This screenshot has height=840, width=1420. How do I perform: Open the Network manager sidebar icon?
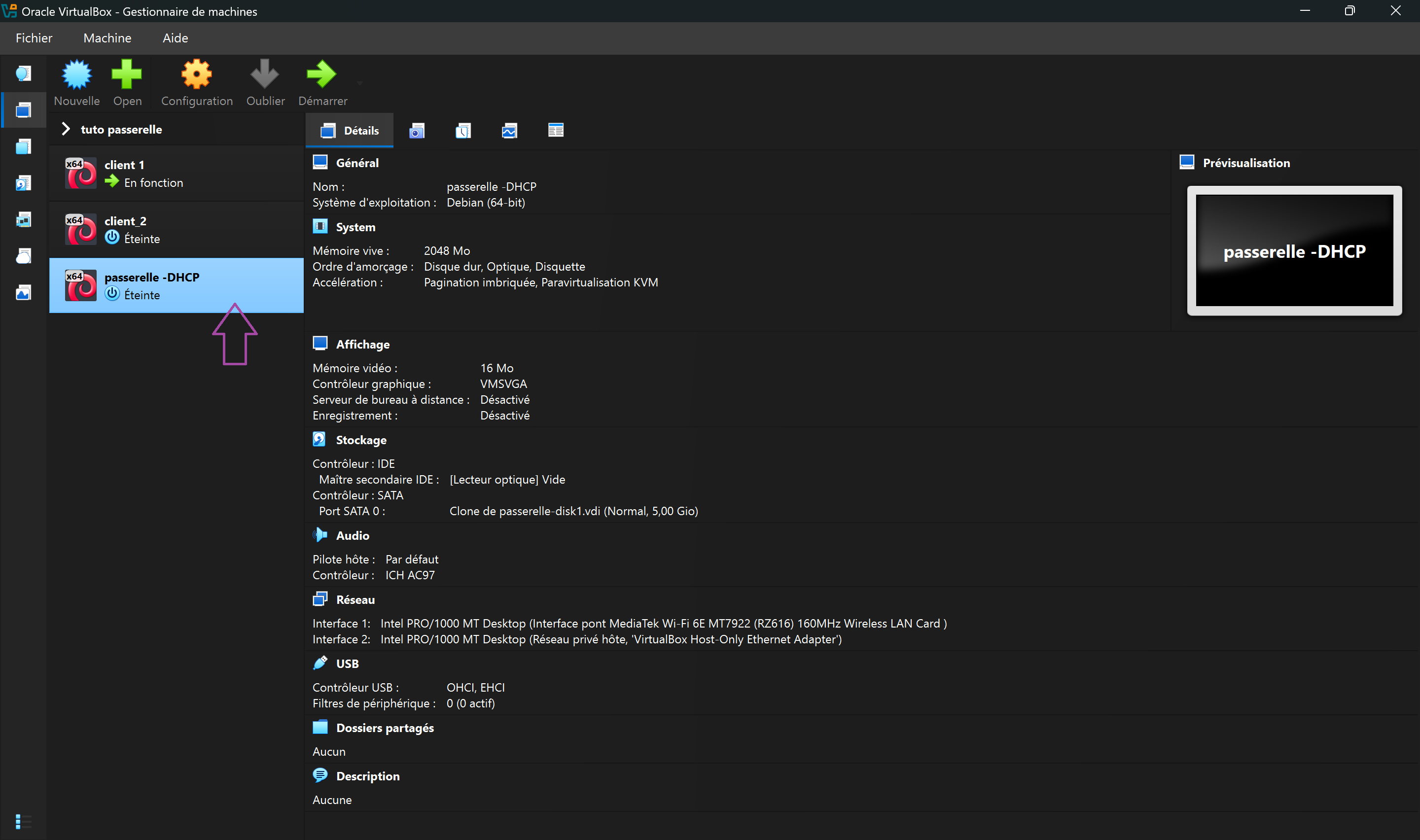tap(23, 219)
